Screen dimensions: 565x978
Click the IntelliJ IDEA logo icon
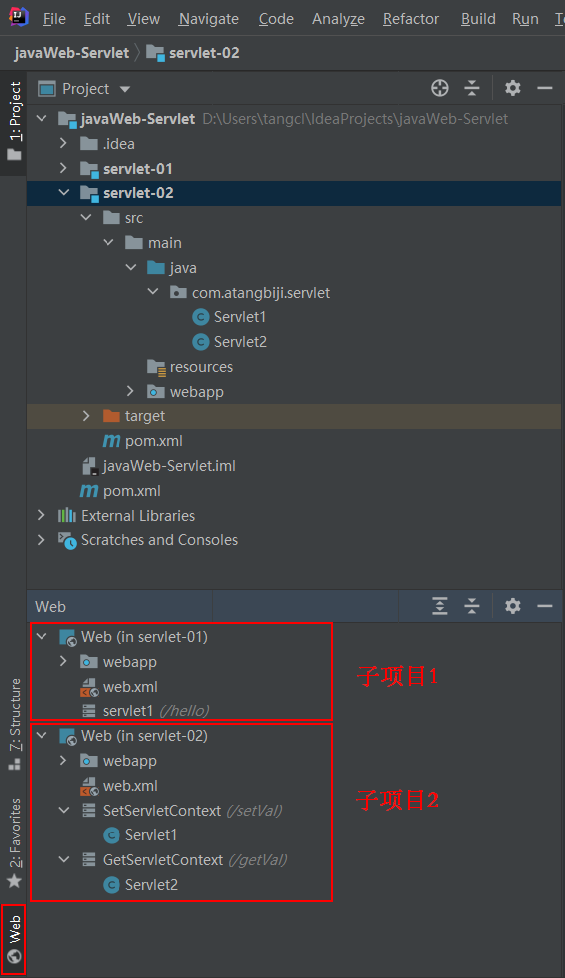18,17
